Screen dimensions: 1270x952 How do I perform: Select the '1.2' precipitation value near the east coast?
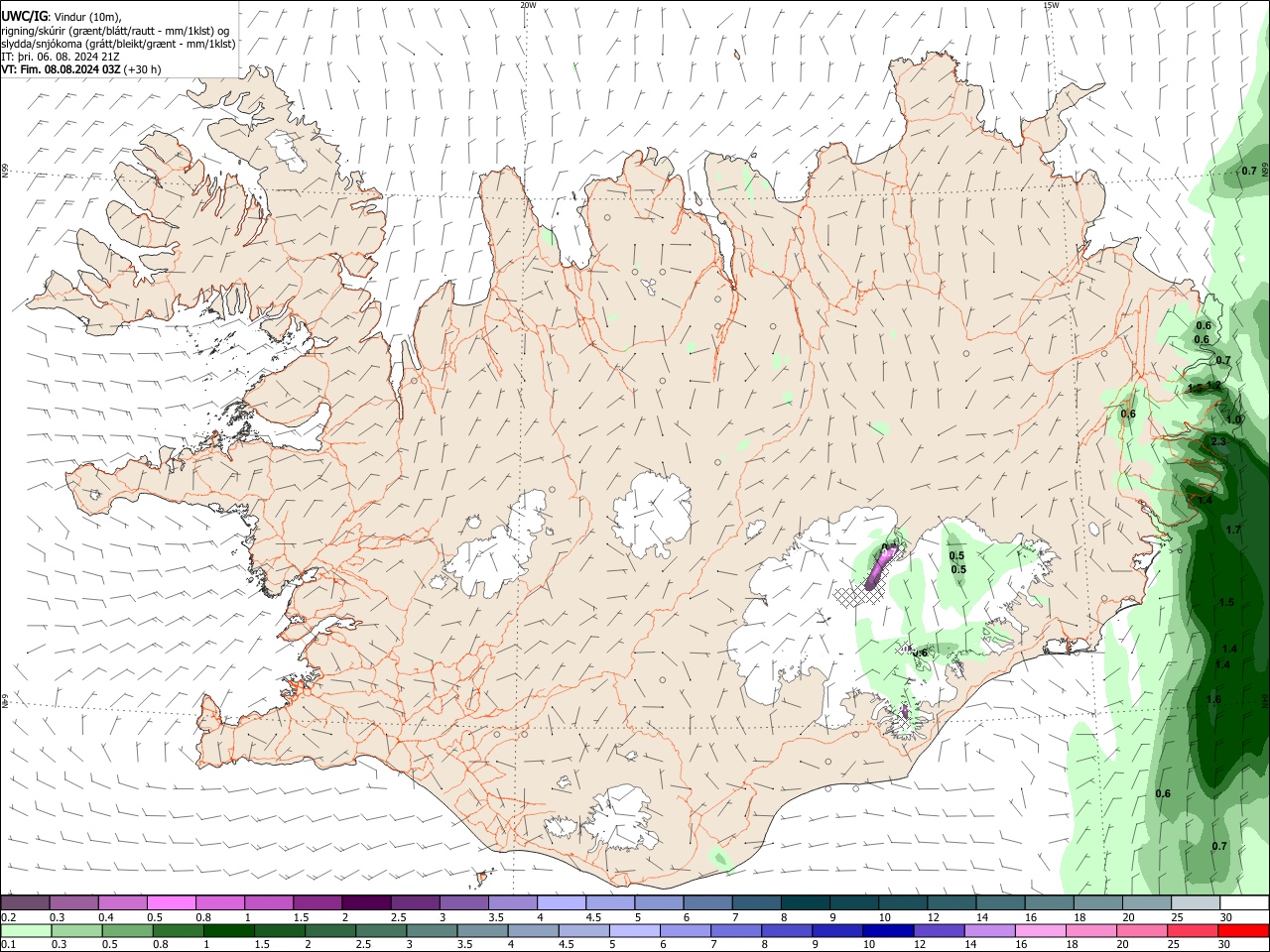pyautogui.click(x=1213, y=385)
